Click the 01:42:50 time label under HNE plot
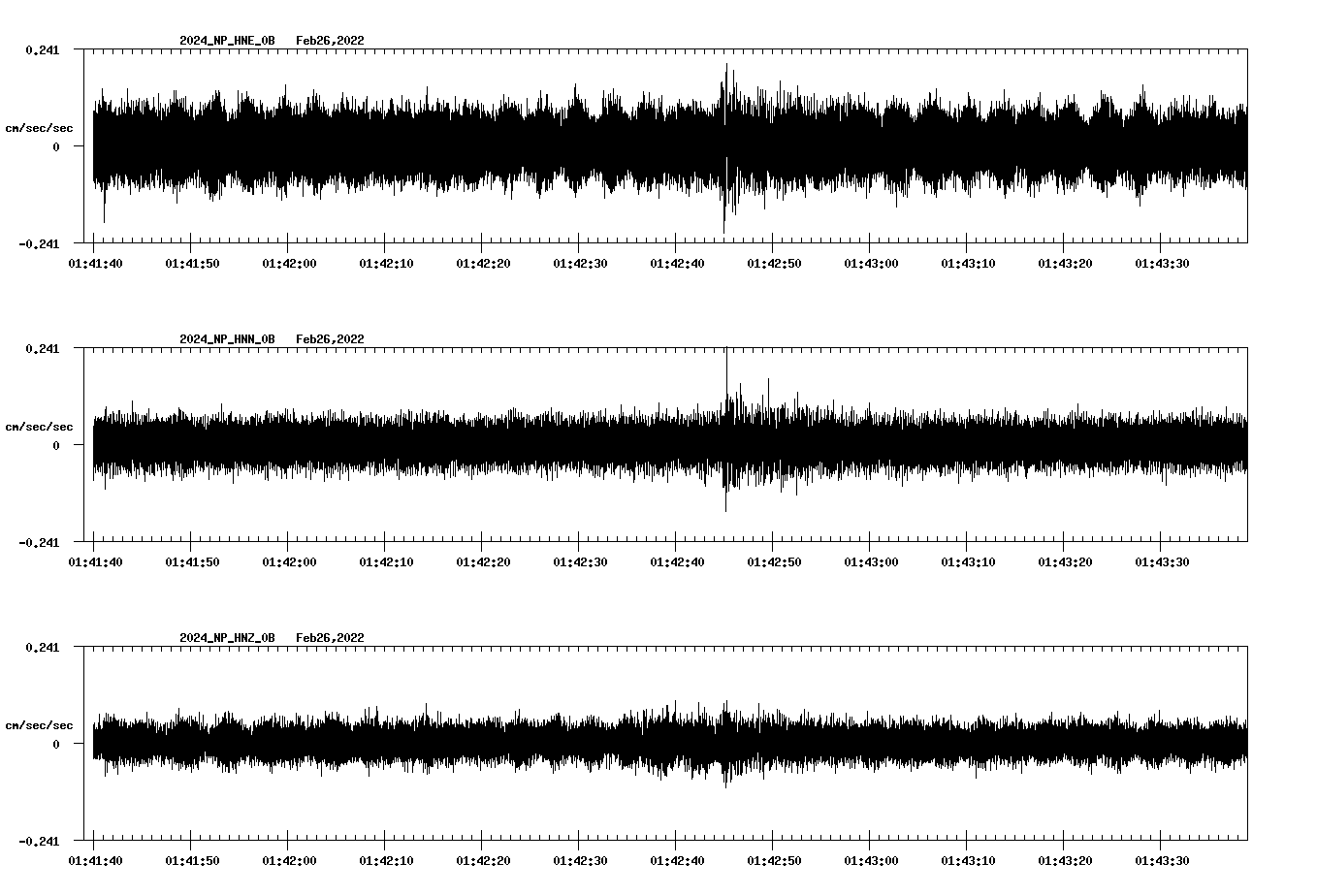The width and height of the screenshot is (1317, 896). click(774, 264)
